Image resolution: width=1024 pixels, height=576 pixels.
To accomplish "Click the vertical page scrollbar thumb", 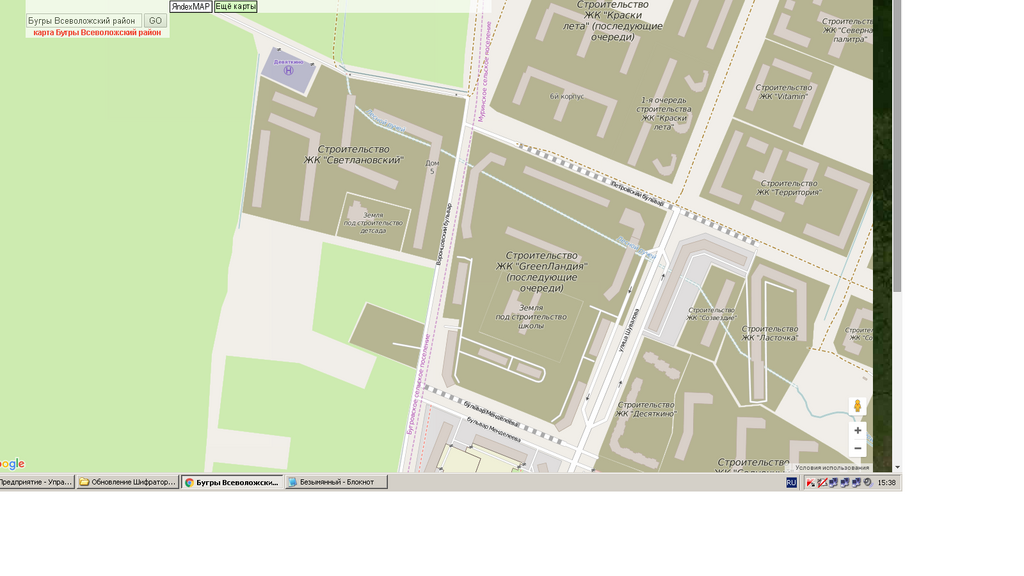I will click(x=897, y=146).
